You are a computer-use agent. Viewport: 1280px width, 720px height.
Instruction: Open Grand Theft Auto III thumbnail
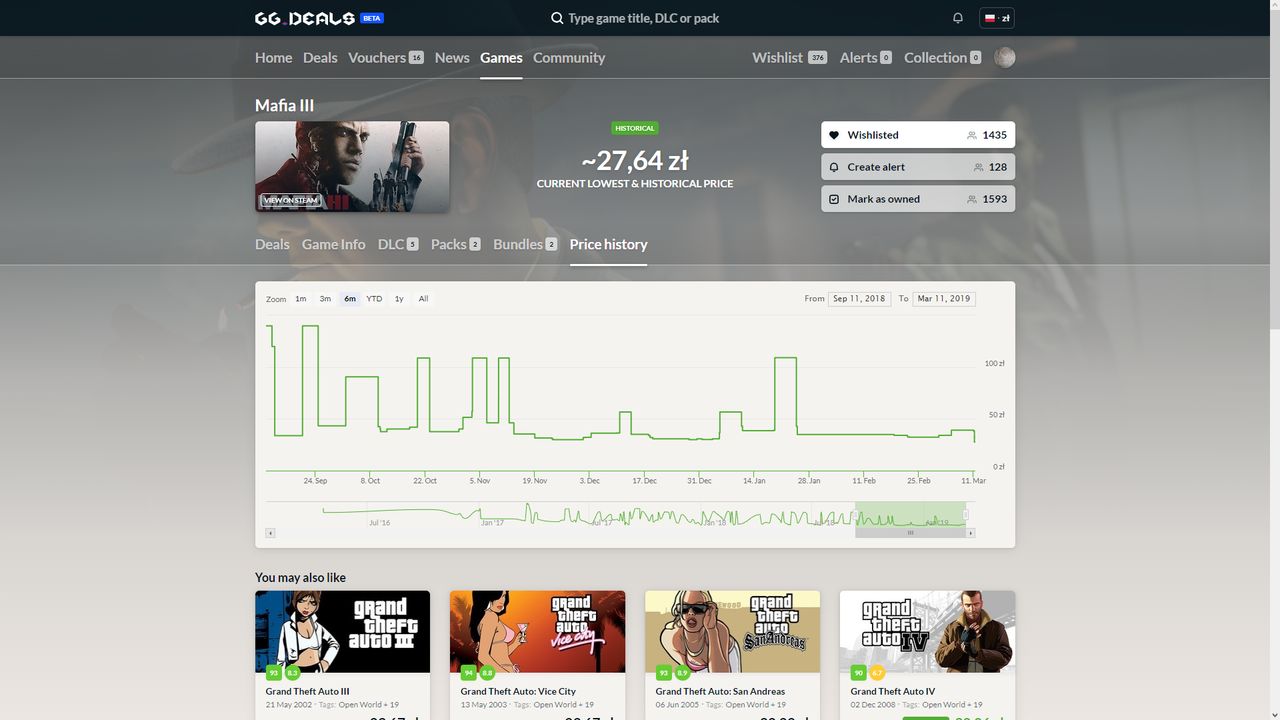(x=342, y=631)
